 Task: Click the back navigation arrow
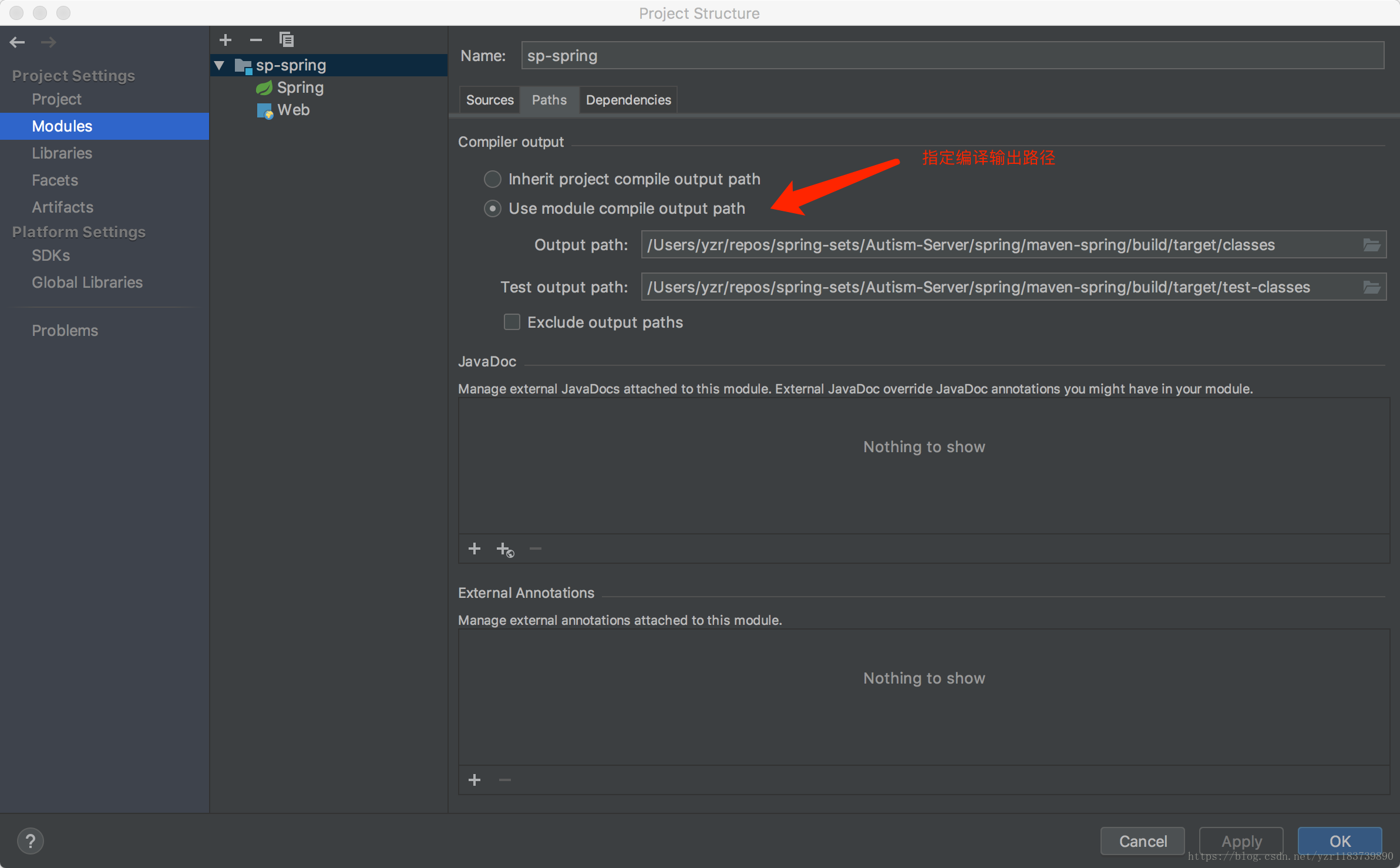click(17, 42)
